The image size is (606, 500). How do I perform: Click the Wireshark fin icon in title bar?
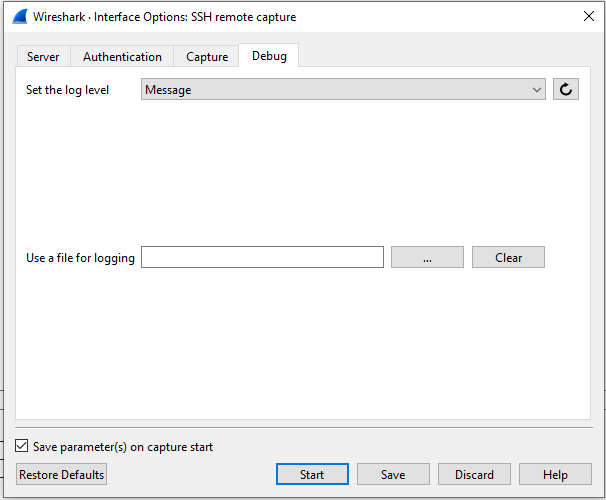coord(19,17)
